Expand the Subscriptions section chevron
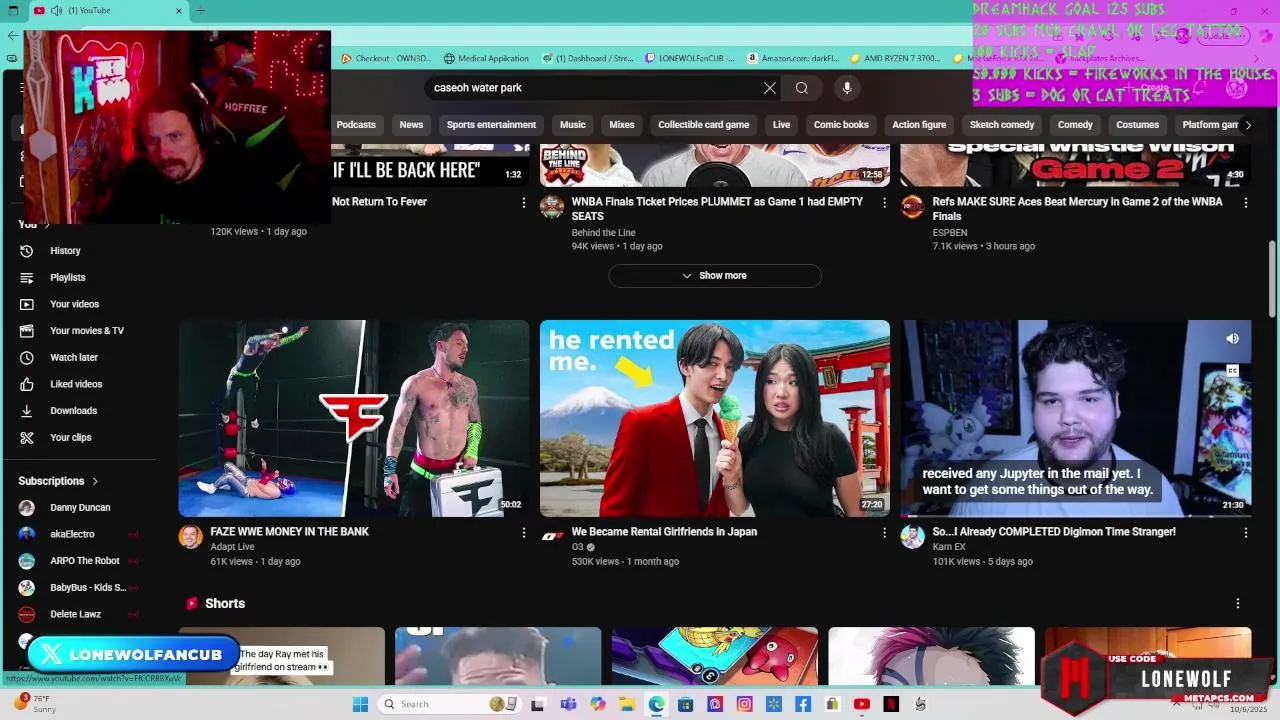This screenshot has width=1280, height=720. click(95, 481)
